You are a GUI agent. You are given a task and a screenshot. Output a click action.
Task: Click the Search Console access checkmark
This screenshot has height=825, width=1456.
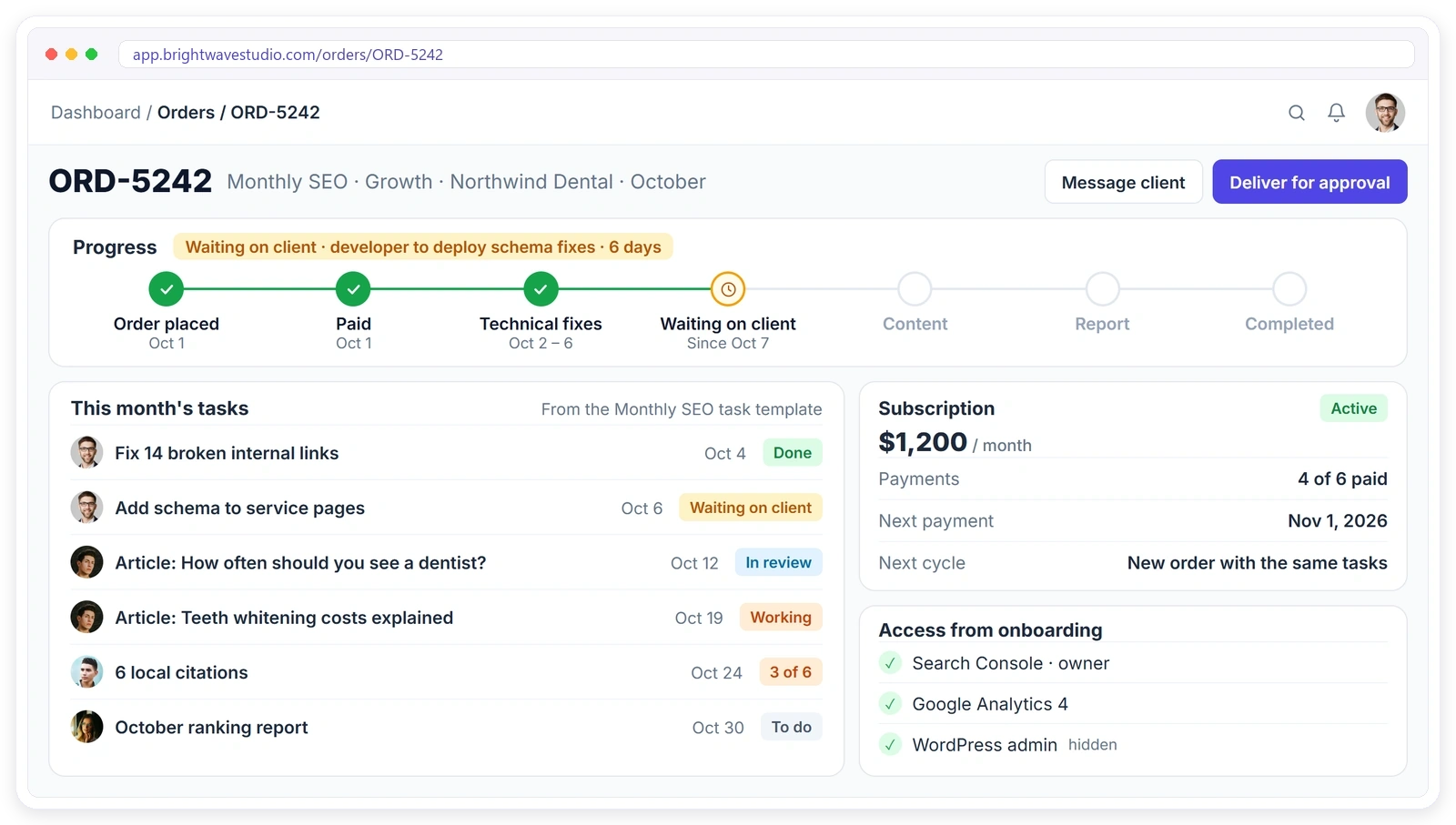click(x=890, y=663)
